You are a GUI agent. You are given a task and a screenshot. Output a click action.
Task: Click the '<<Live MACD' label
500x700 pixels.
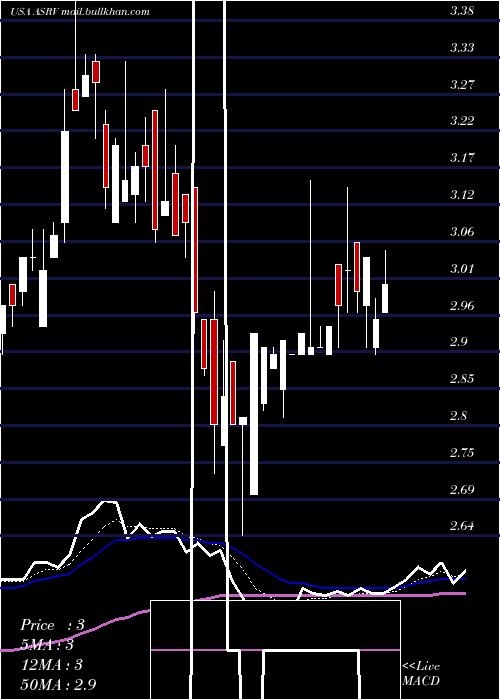[421, 674]
